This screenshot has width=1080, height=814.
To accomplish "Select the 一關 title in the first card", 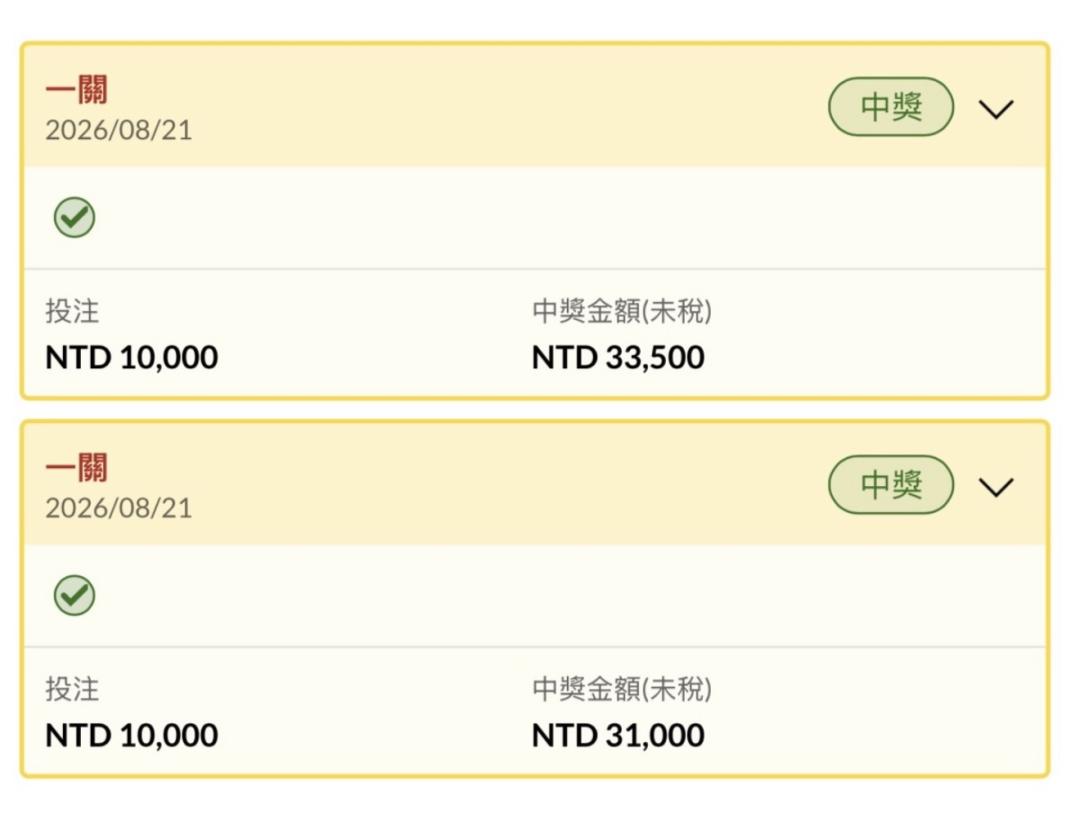I will click(76, 90).
